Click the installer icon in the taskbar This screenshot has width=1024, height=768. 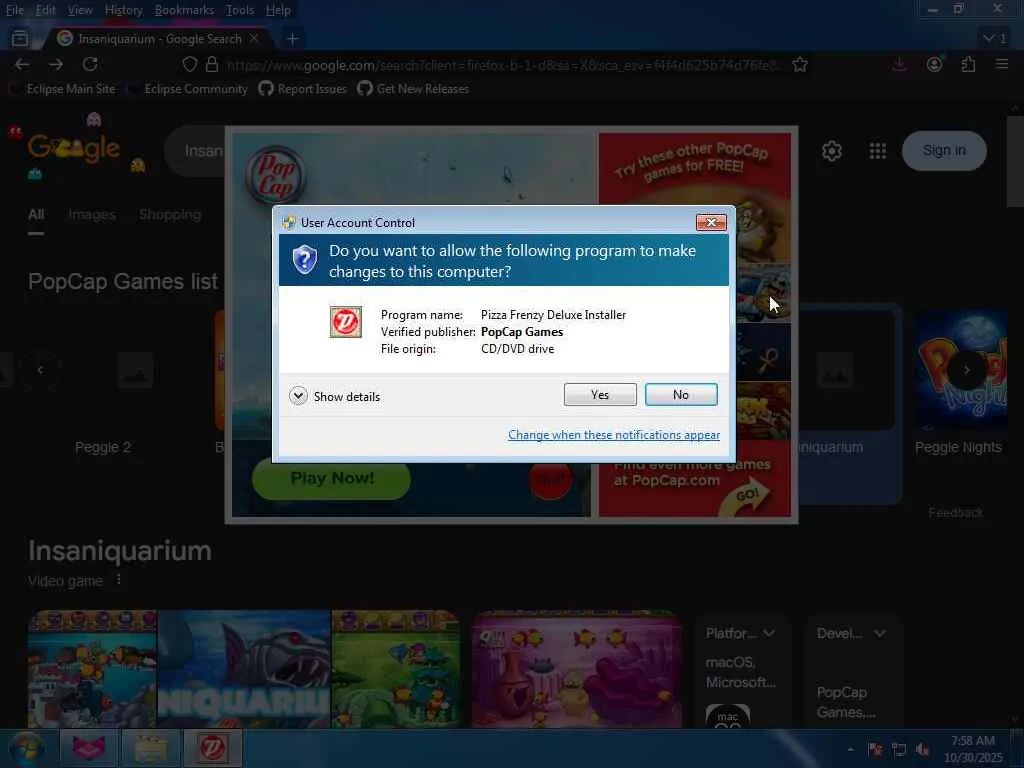click(x=212, y=748)
